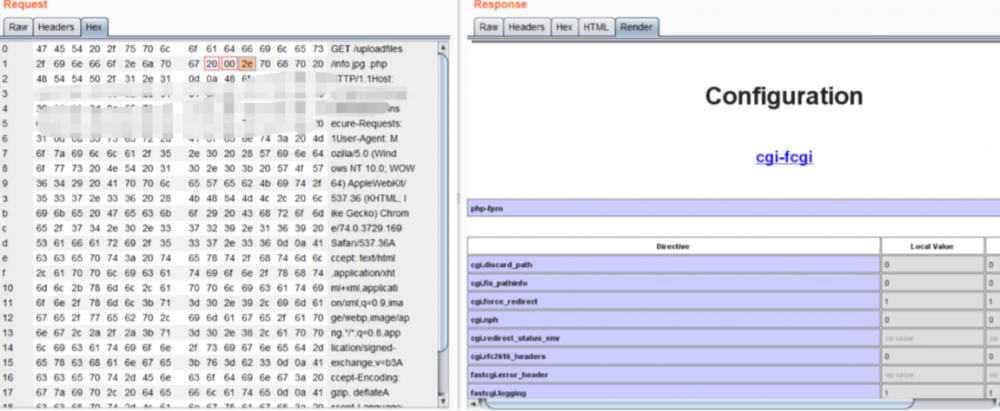Screen dimensions: 1000x411
Task: Click the left arrow of the response horizontal scrollbar
Action: pyautogui.click(x=473, y=404)
